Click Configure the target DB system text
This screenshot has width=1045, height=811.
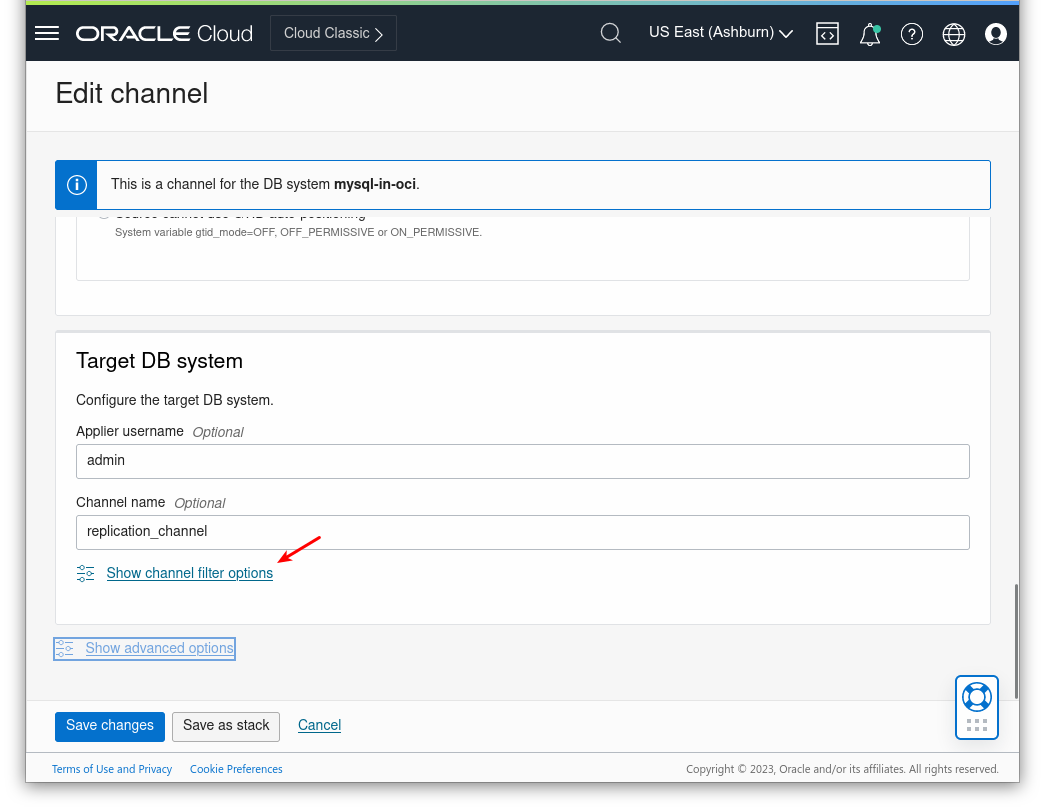point(175,401)
